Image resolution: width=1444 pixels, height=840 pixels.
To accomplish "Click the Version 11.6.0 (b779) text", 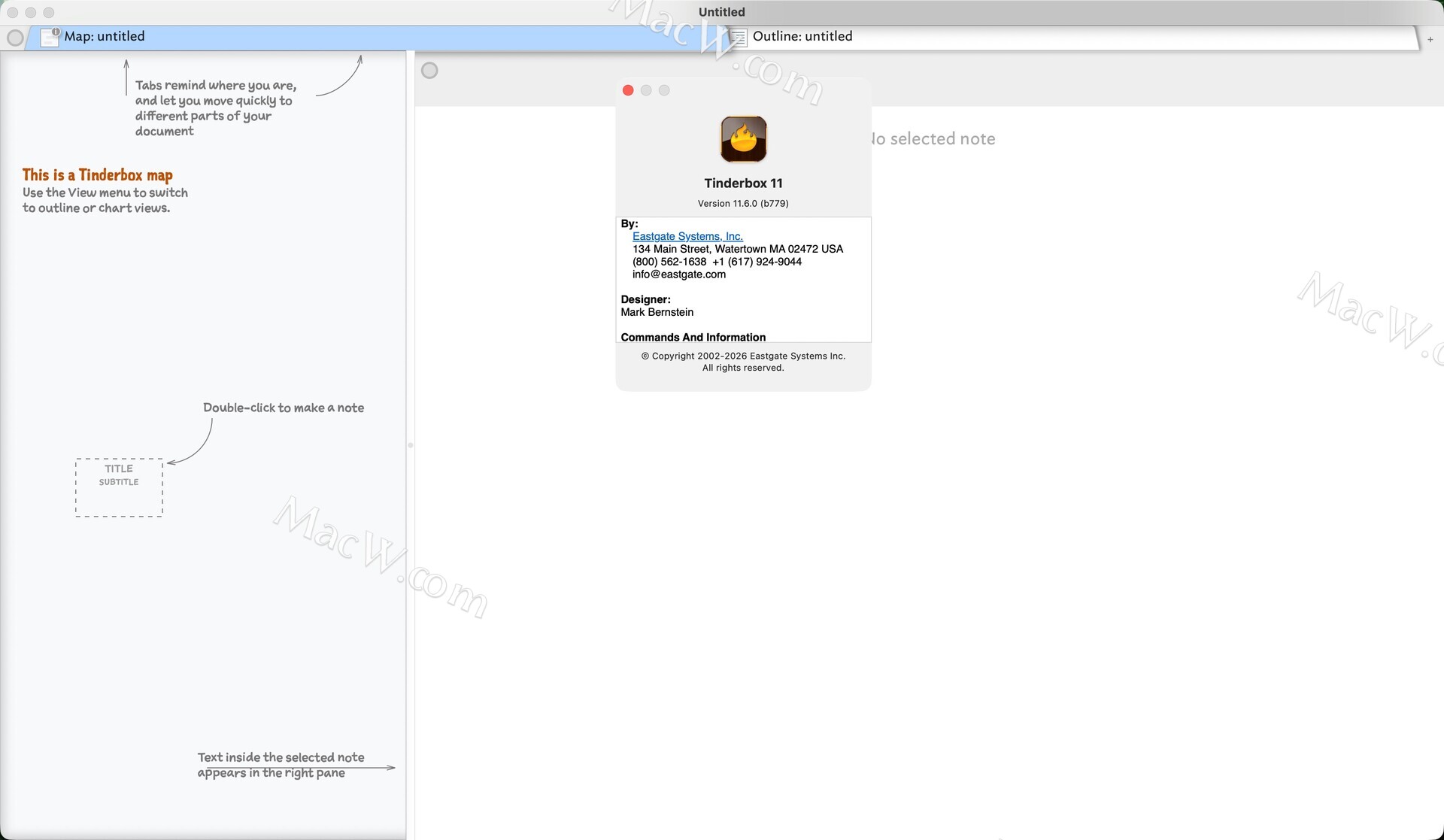I will point(742,203).
